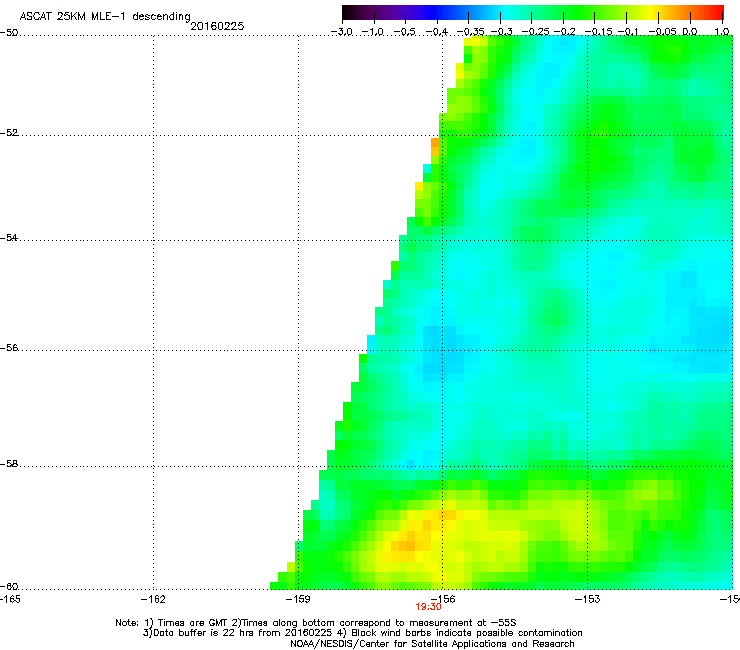This screenshot has height=650, width=740.
Task: Click the -0.35 colorbar tick label
Action: (x=471, y=32)
